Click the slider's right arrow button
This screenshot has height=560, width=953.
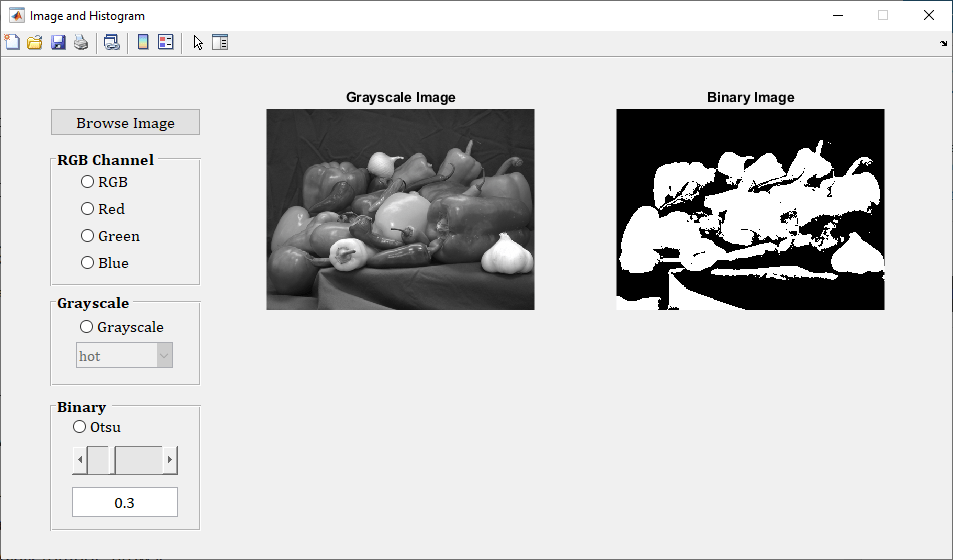170,461
